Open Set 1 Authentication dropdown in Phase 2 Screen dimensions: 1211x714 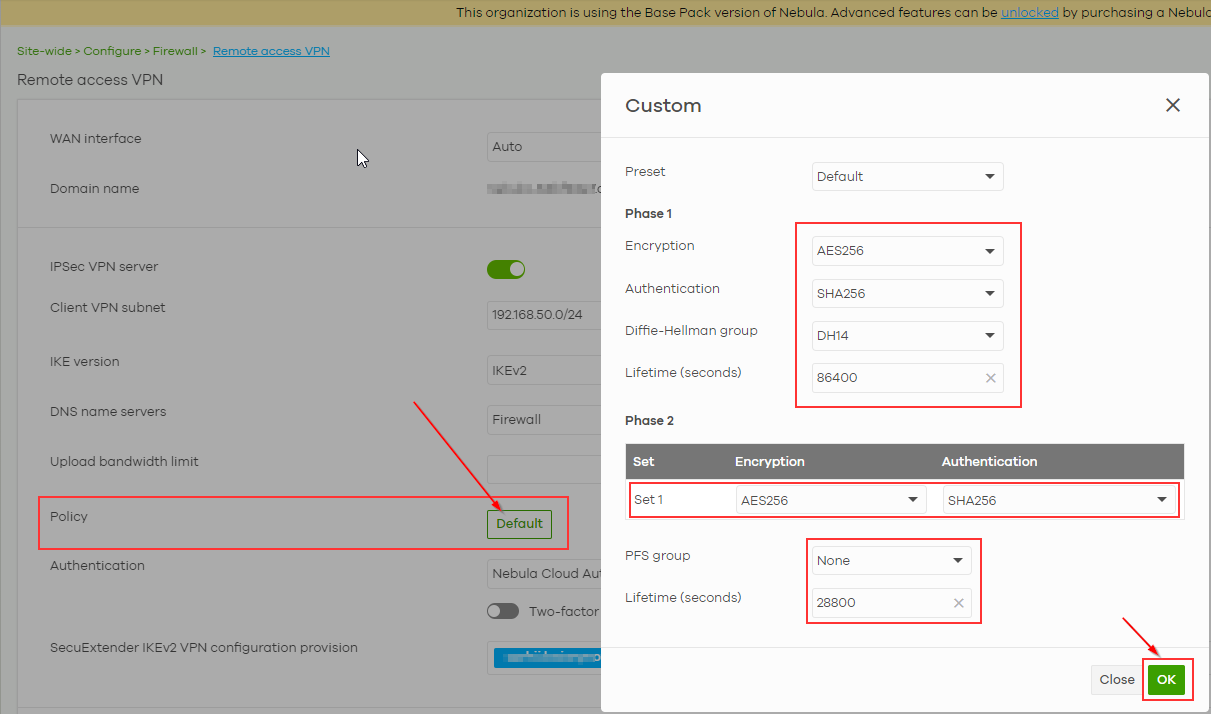[1058, 500]
